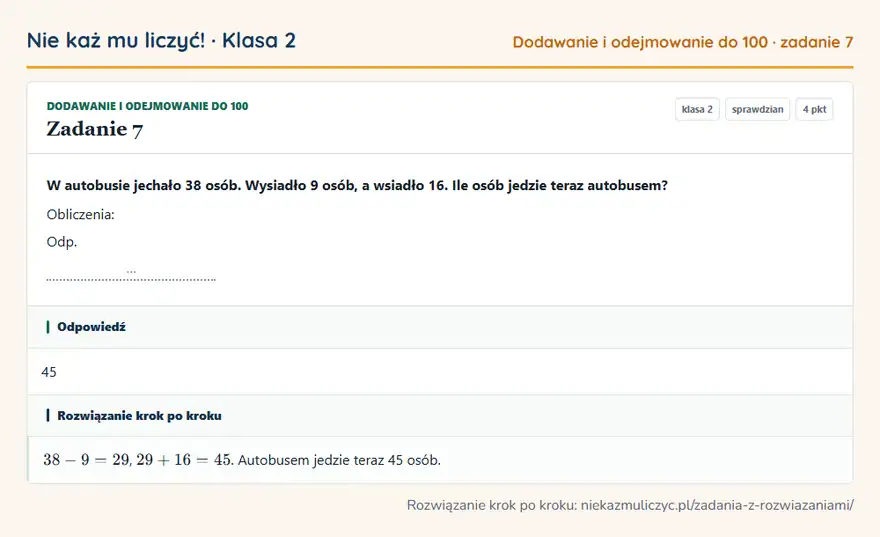Select the equation '38 − 9 = 29, 29 + 16 = 45'
Screen dimensions: 880x537
[137, 460]
